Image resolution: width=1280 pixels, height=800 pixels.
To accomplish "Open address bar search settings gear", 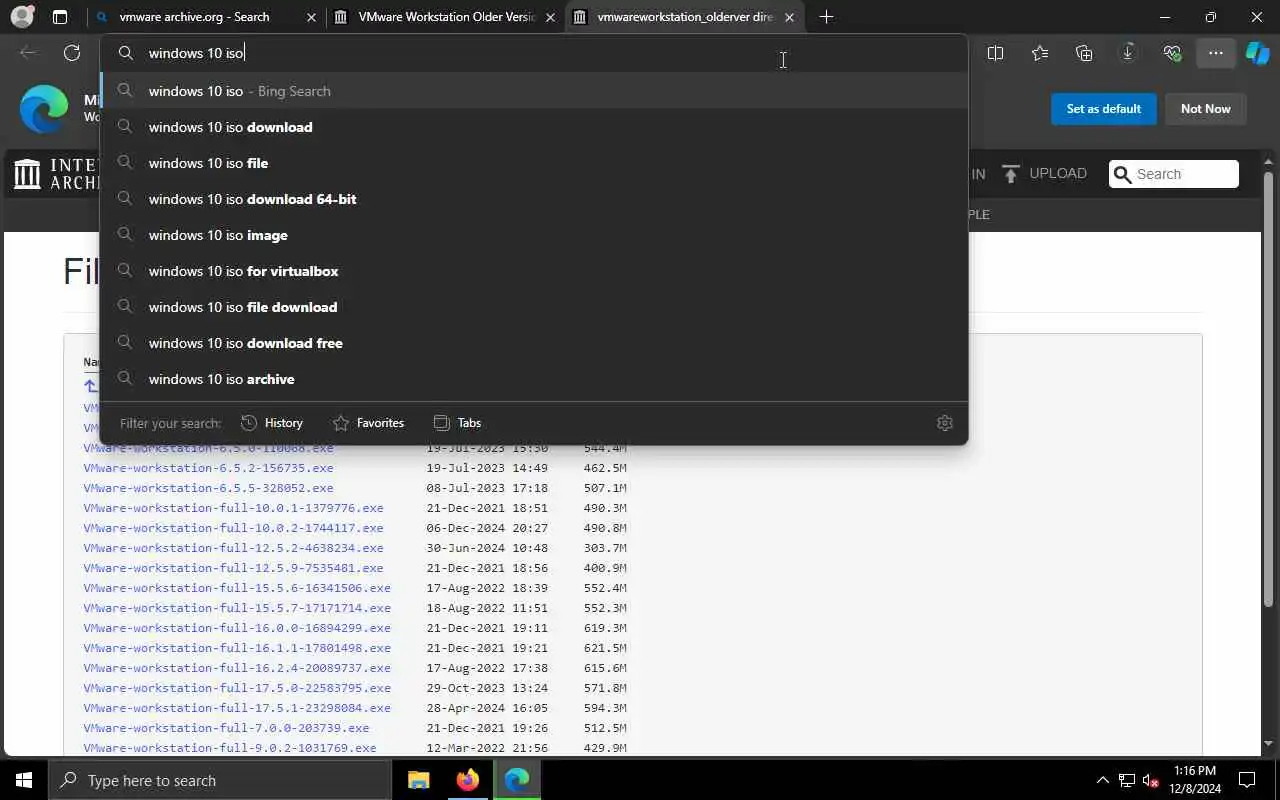I will tap(945, 423).
